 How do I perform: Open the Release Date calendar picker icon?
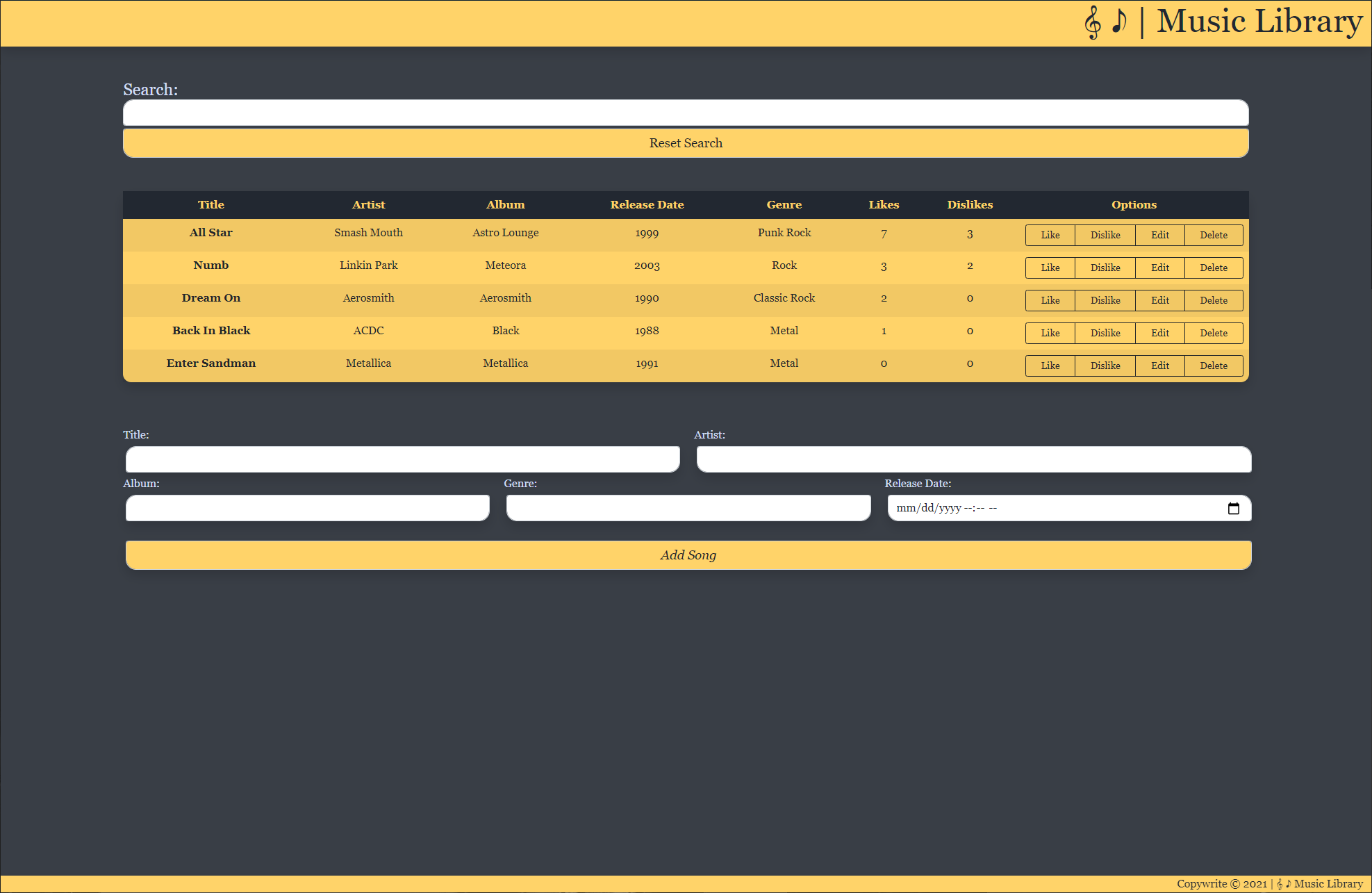point(1233,509)
